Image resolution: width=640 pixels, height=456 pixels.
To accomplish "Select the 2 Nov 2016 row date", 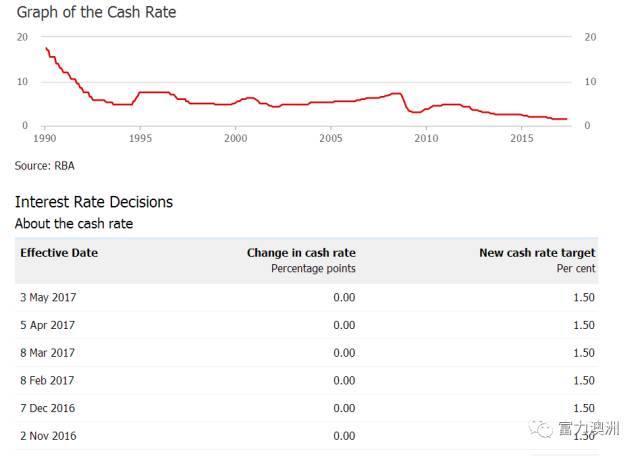I will [47, 435].
